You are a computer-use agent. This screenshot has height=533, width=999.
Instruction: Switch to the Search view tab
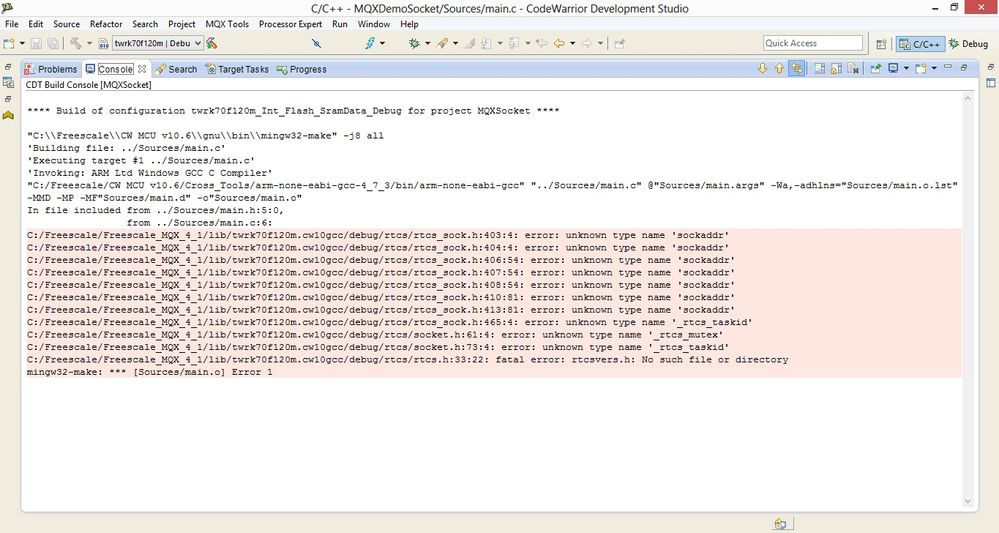click(x=176, y=69)
